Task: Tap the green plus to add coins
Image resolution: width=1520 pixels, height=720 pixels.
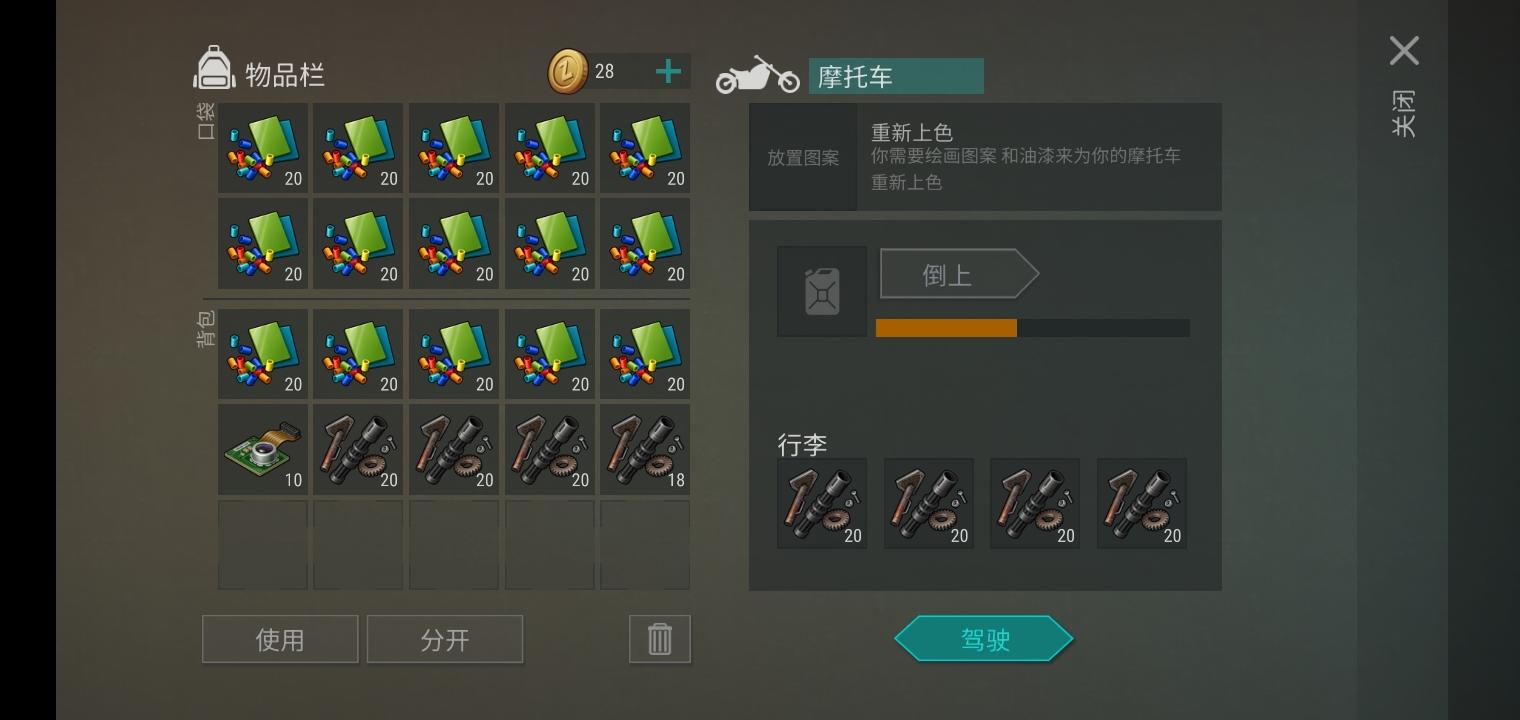Action: [x=668, y=71]
